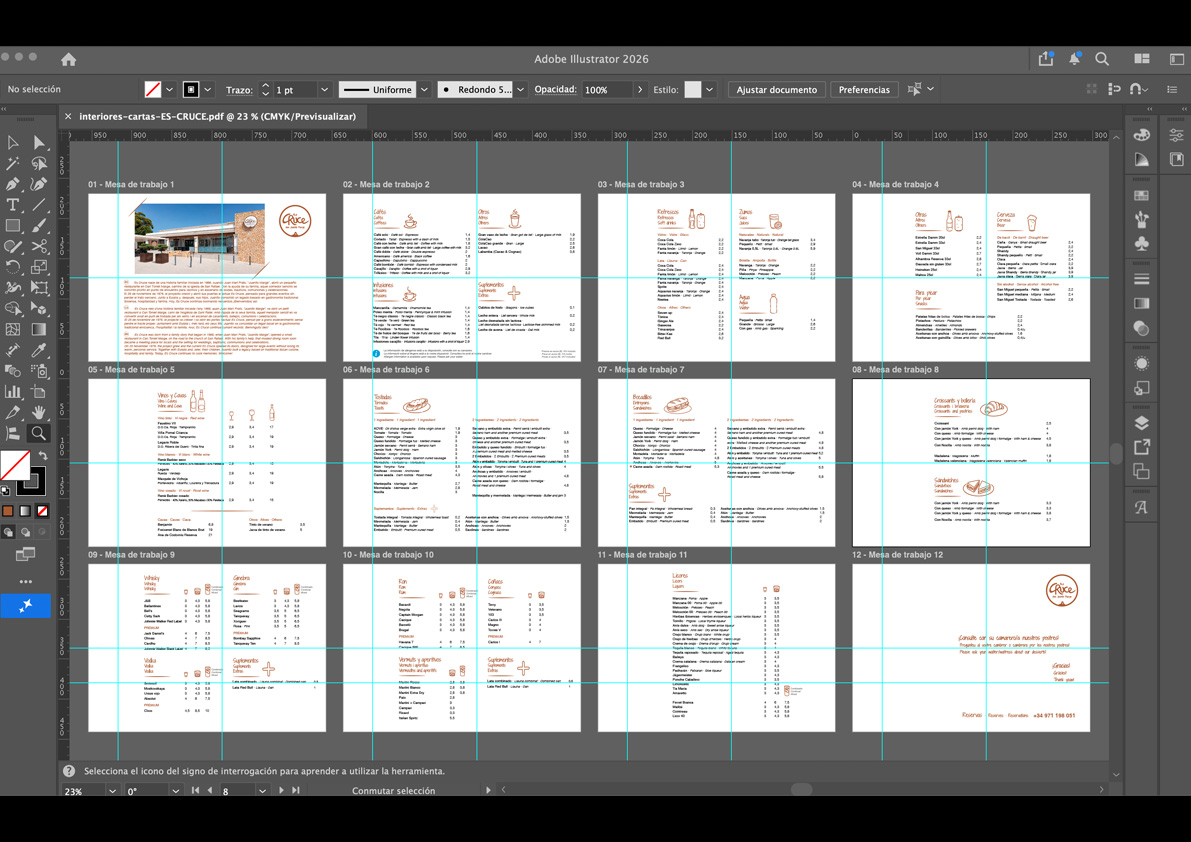This screenshot has width=1191, height=842.
Task: Expand the Opacidad arrow
Action: pyautogui.click(x=640, y=90)
